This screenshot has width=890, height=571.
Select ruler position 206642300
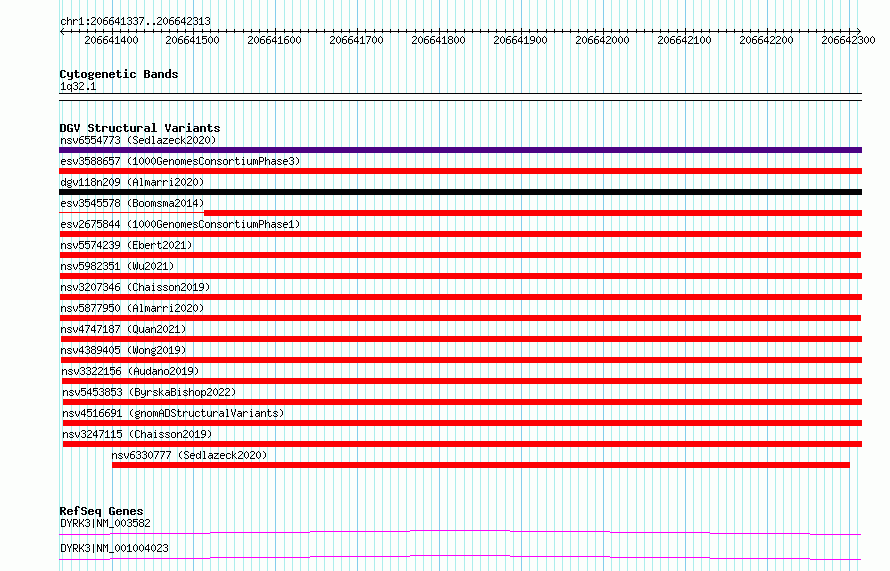click(x=849, y=40)
